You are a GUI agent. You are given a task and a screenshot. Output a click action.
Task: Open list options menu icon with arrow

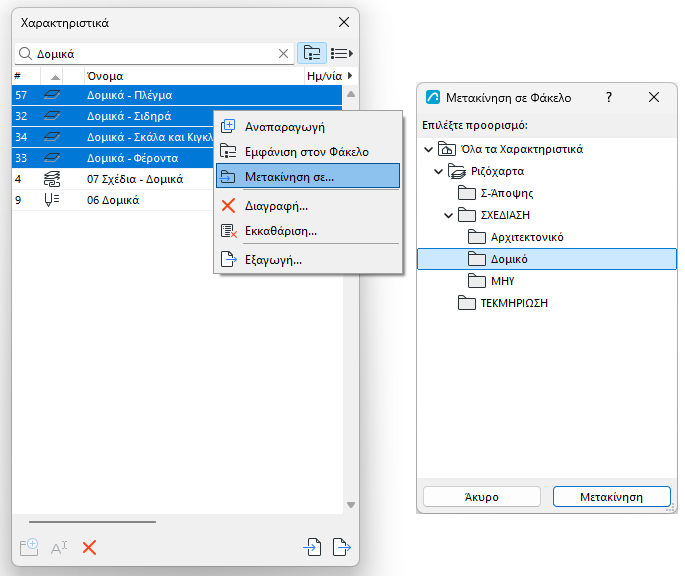(342, 53)
